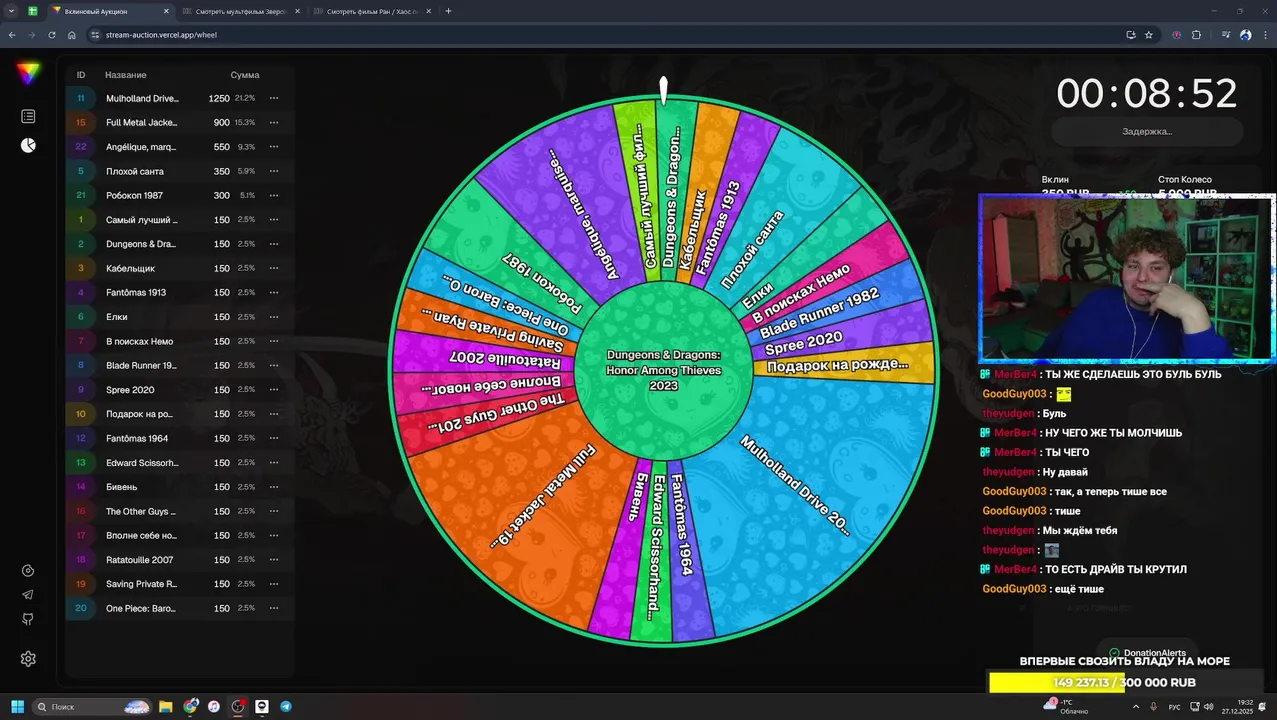This screenshot has height=720, width=1277.
Task: Click the 00:08:52 countdown timer
Action: tap(1147, 94)
